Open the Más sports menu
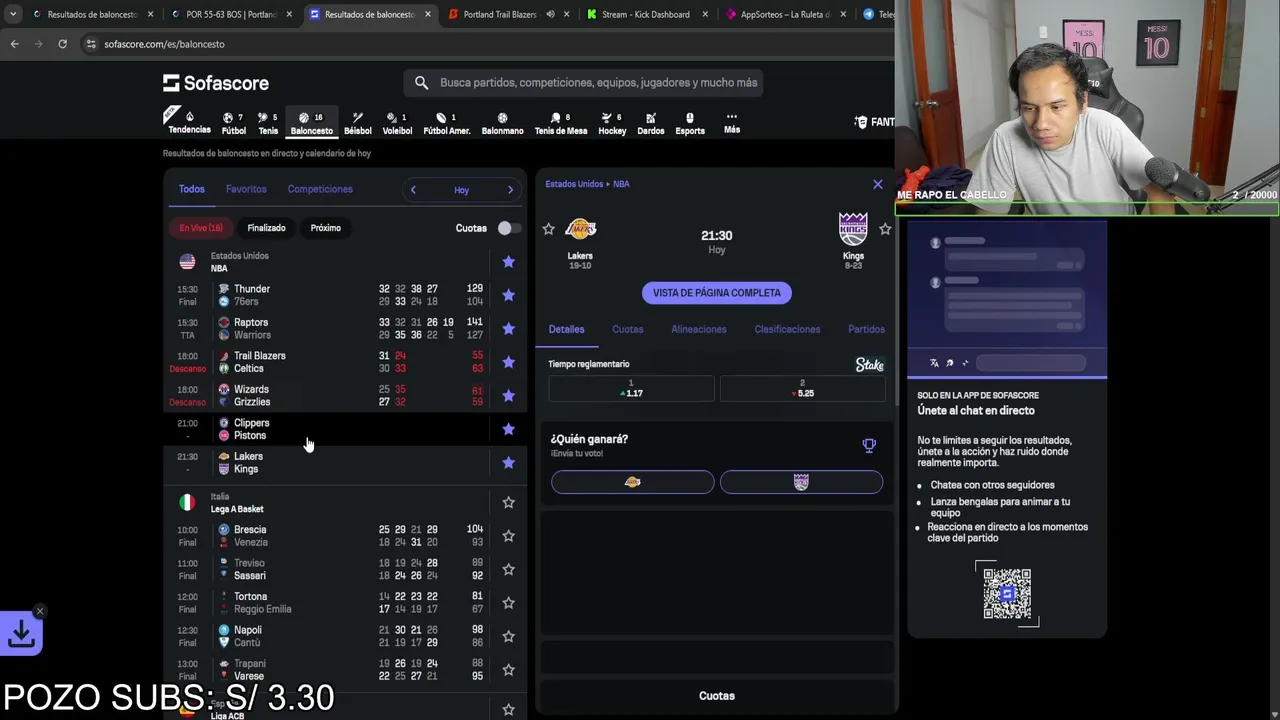 [x=732, y=123]
